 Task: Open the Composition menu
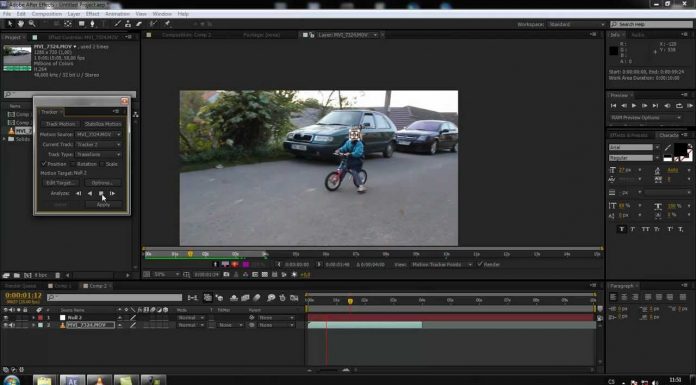coord(47,14)
